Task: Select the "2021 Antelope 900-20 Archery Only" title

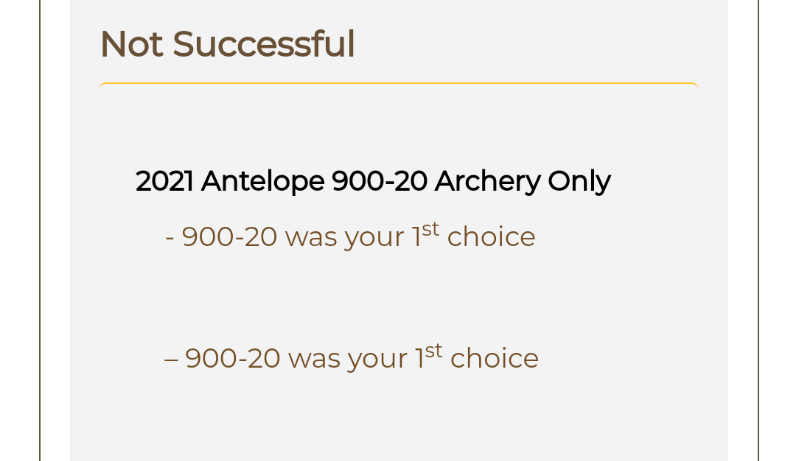Action: [x=373, y=181]
